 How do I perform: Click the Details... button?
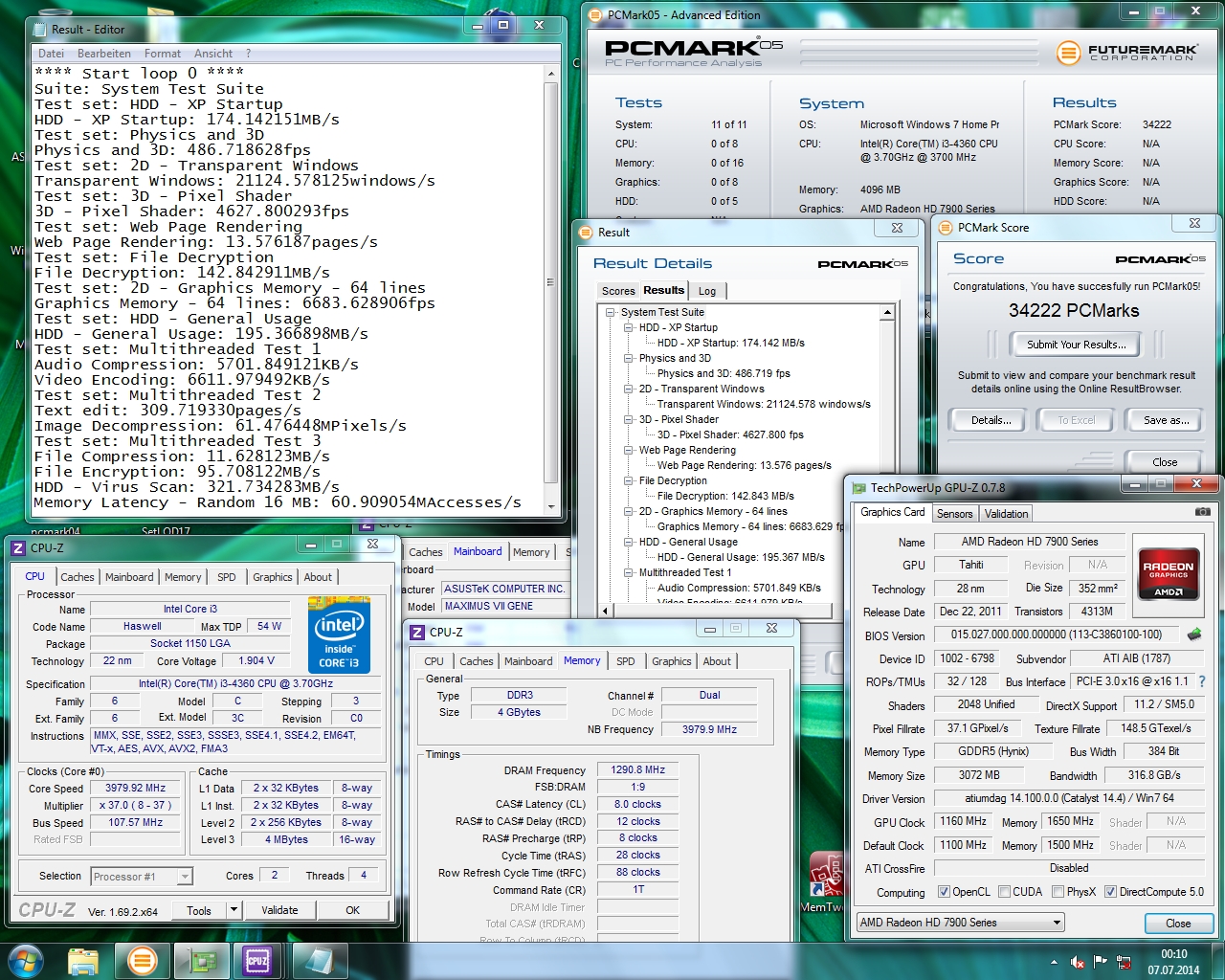click(991, 420)
